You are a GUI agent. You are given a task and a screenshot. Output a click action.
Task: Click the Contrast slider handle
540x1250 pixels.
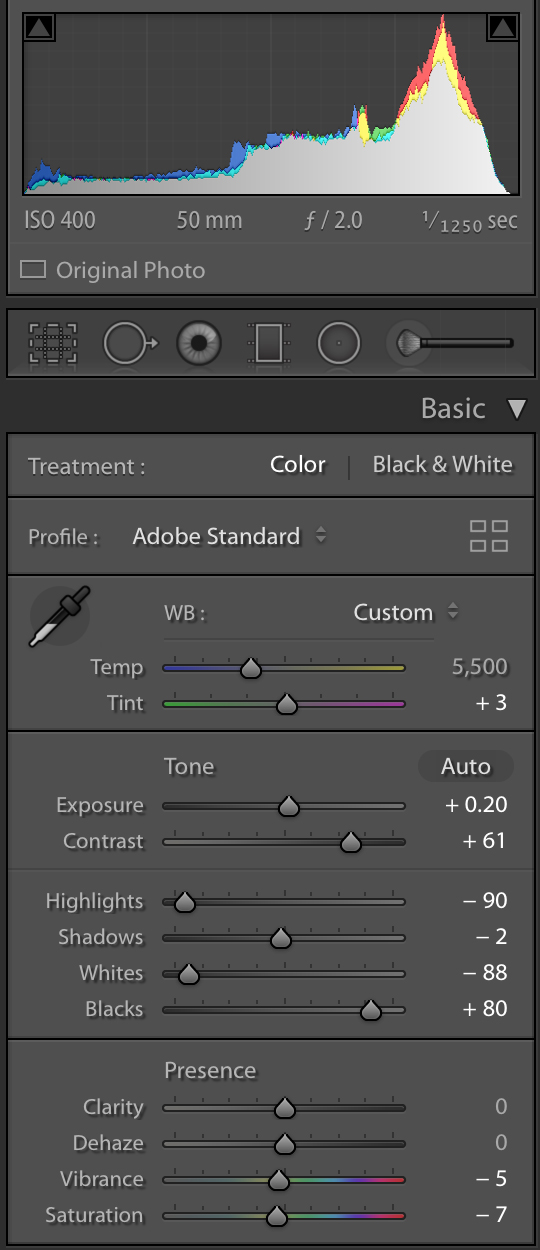[350, 843]
